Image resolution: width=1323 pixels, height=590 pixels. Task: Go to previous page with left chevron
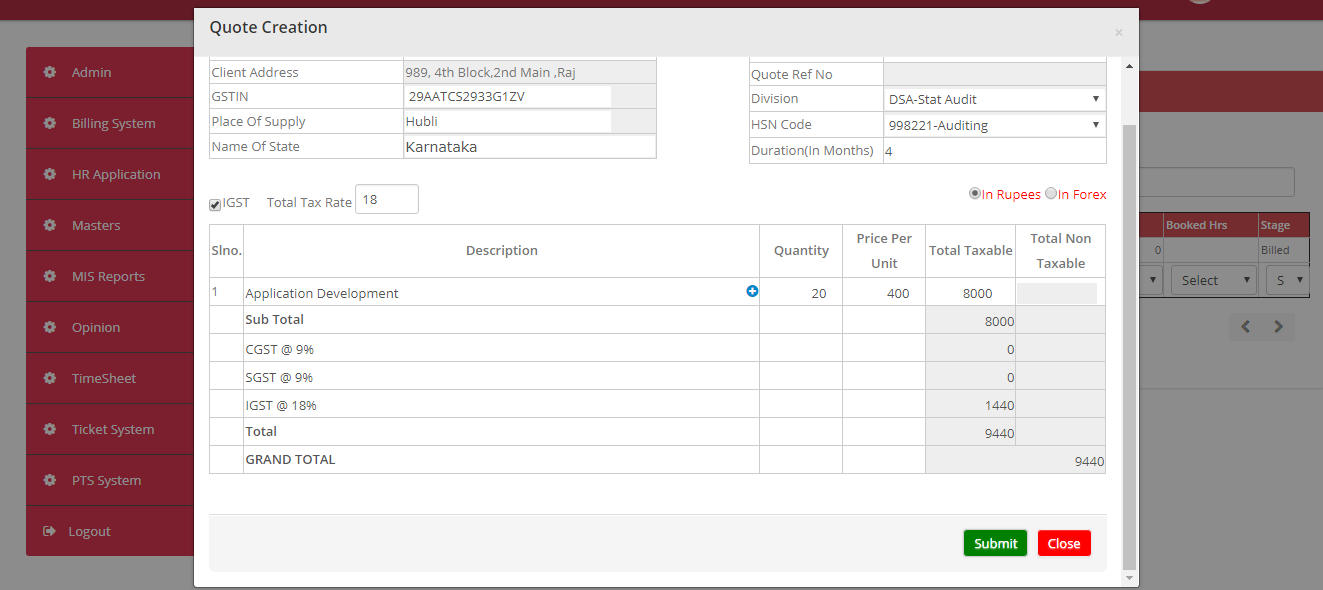click(1246, 326)
